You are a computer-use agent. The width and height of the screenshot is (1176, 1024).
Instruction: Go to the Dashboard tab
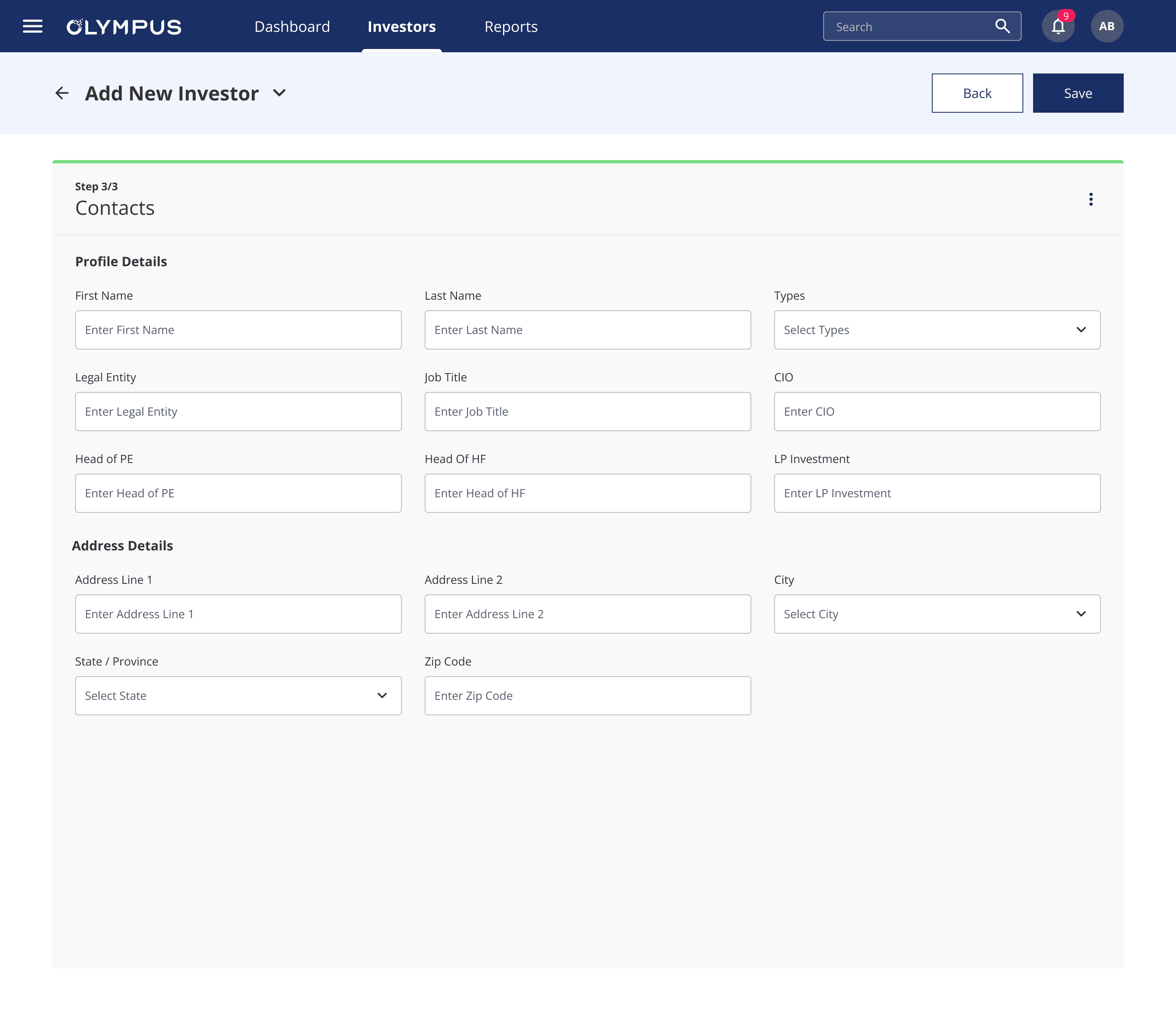coord(292,27)
